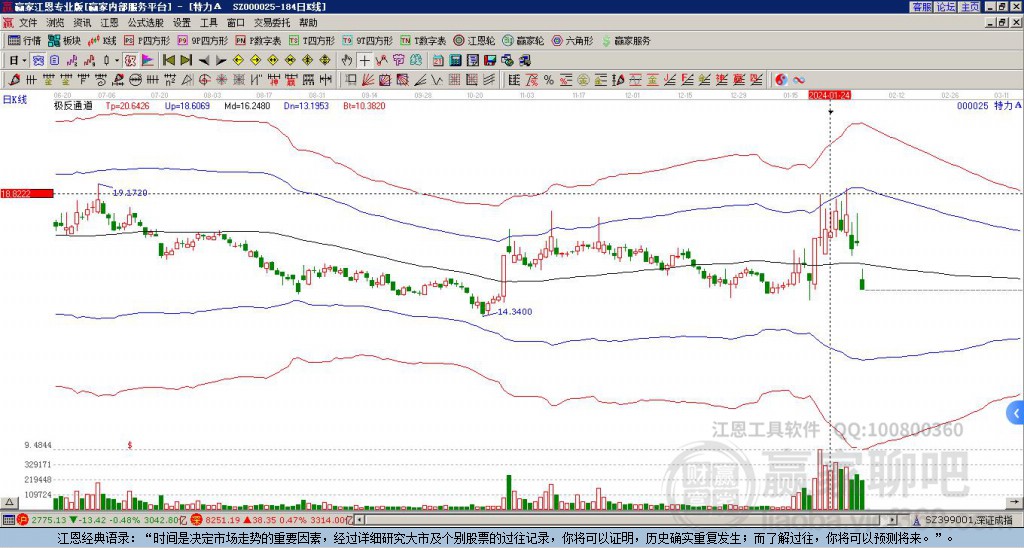Open the 板块 sector view

click(x=64, y=40)
